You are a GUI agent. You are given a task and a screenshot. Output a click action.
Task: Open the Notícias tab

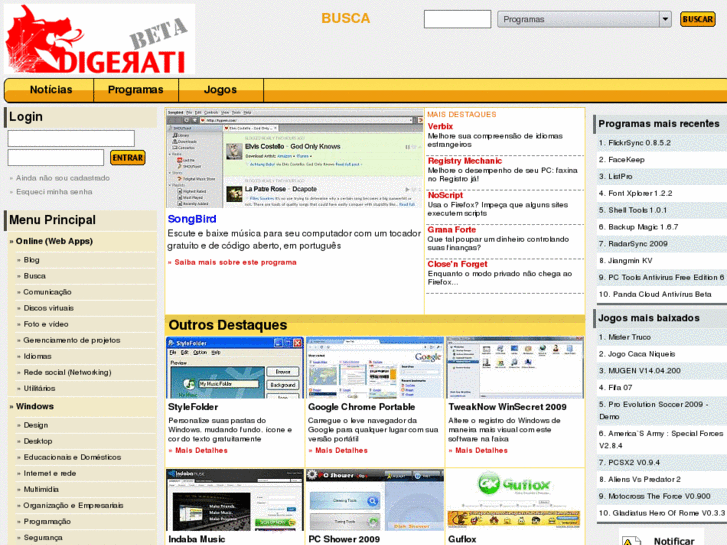point(51,90)
